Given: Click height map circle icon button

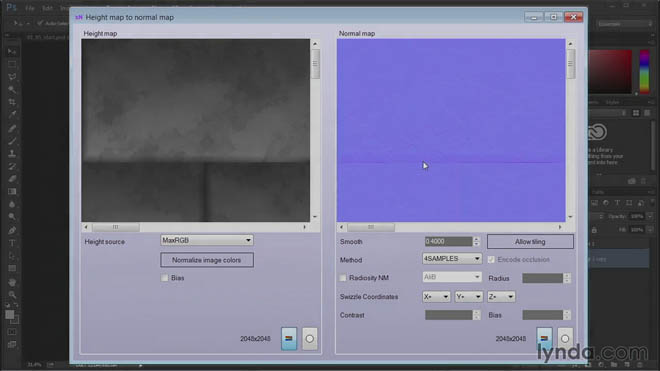Looking at the screenshot, I should pos(309,339).
